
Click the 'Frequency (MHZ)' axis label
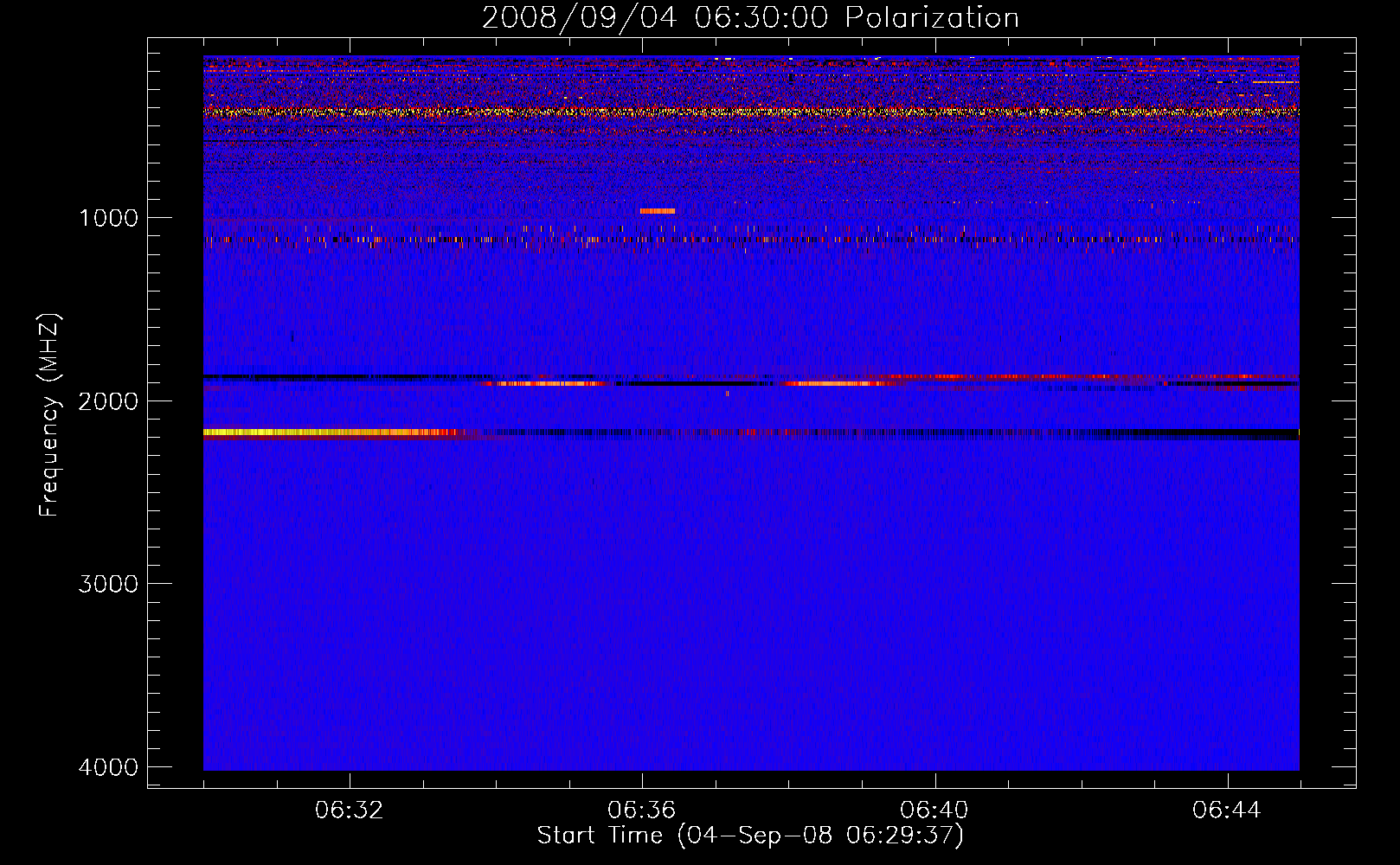[x=50, y=415]
